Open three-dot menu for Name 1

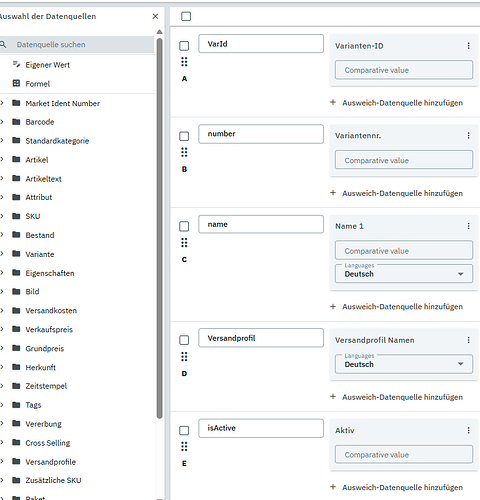(468, 226)
